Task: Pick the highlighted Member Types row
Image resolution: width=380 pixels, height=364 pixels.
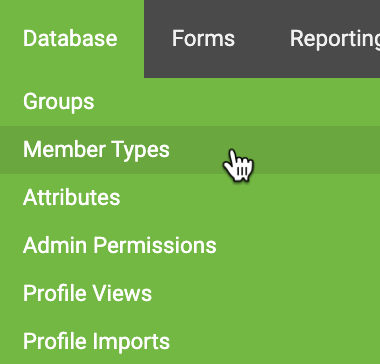Action: [190, 150]
